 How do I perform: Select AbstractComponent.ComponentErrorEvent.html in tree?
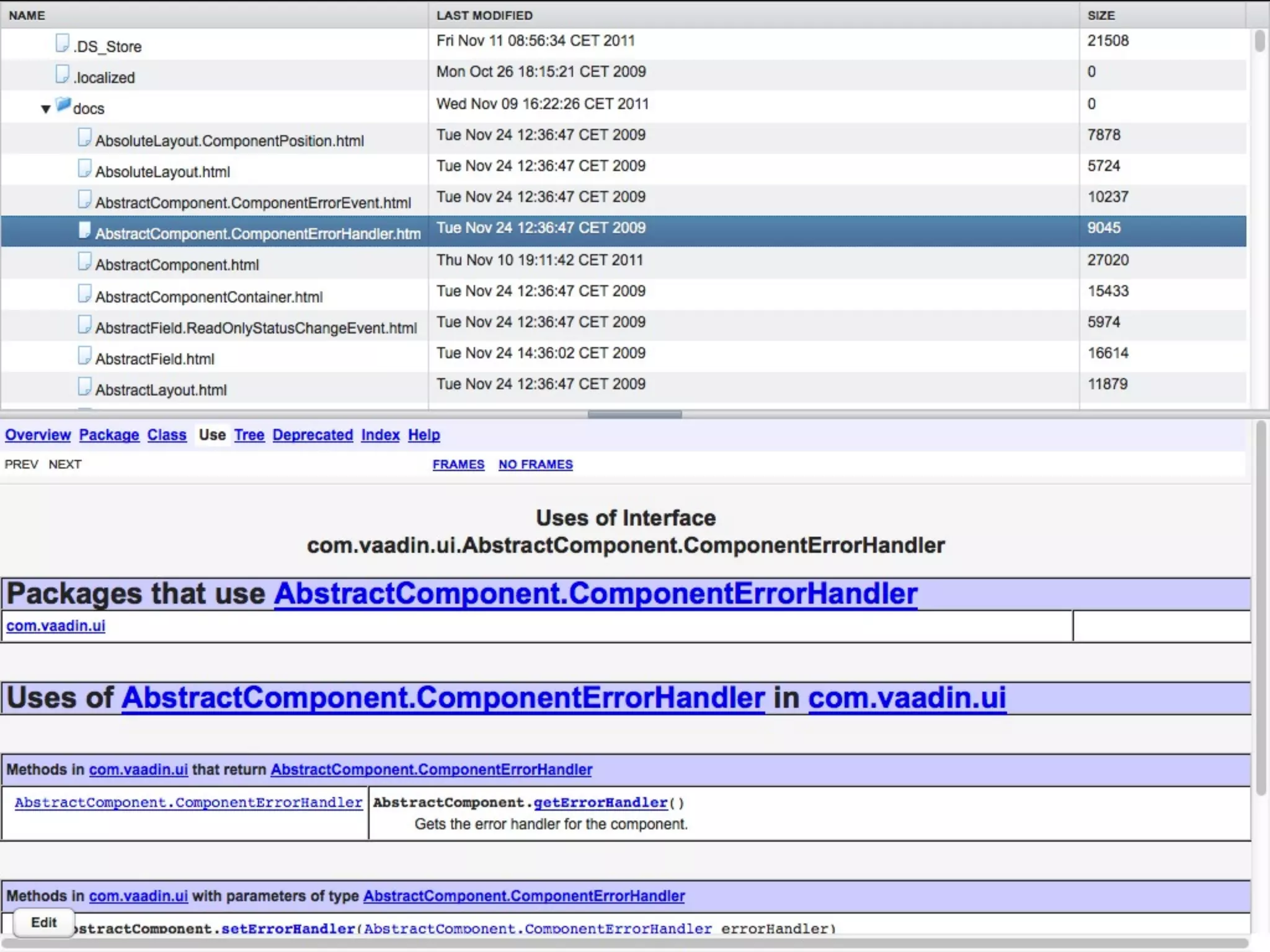click(253, 203)
